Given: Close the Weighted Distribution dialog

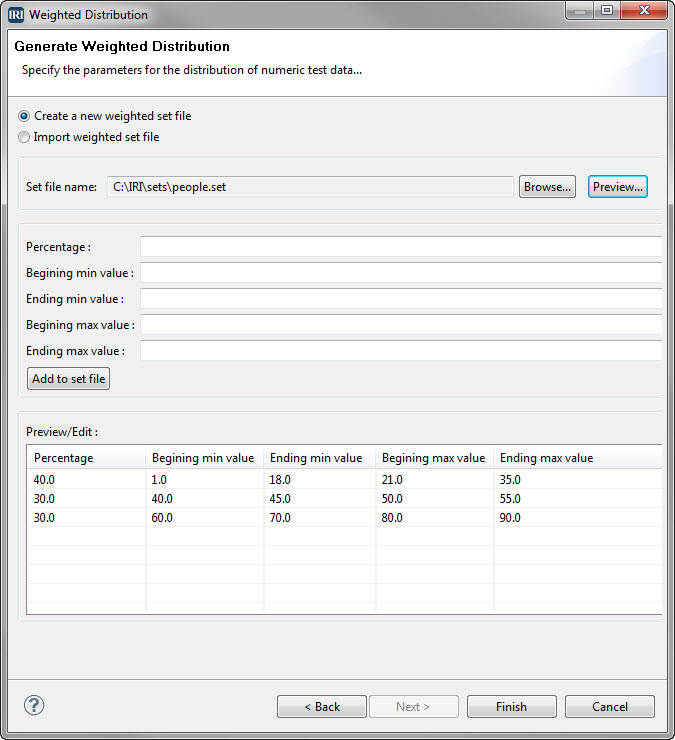Looking at the screenshot, I should point(644,10).
